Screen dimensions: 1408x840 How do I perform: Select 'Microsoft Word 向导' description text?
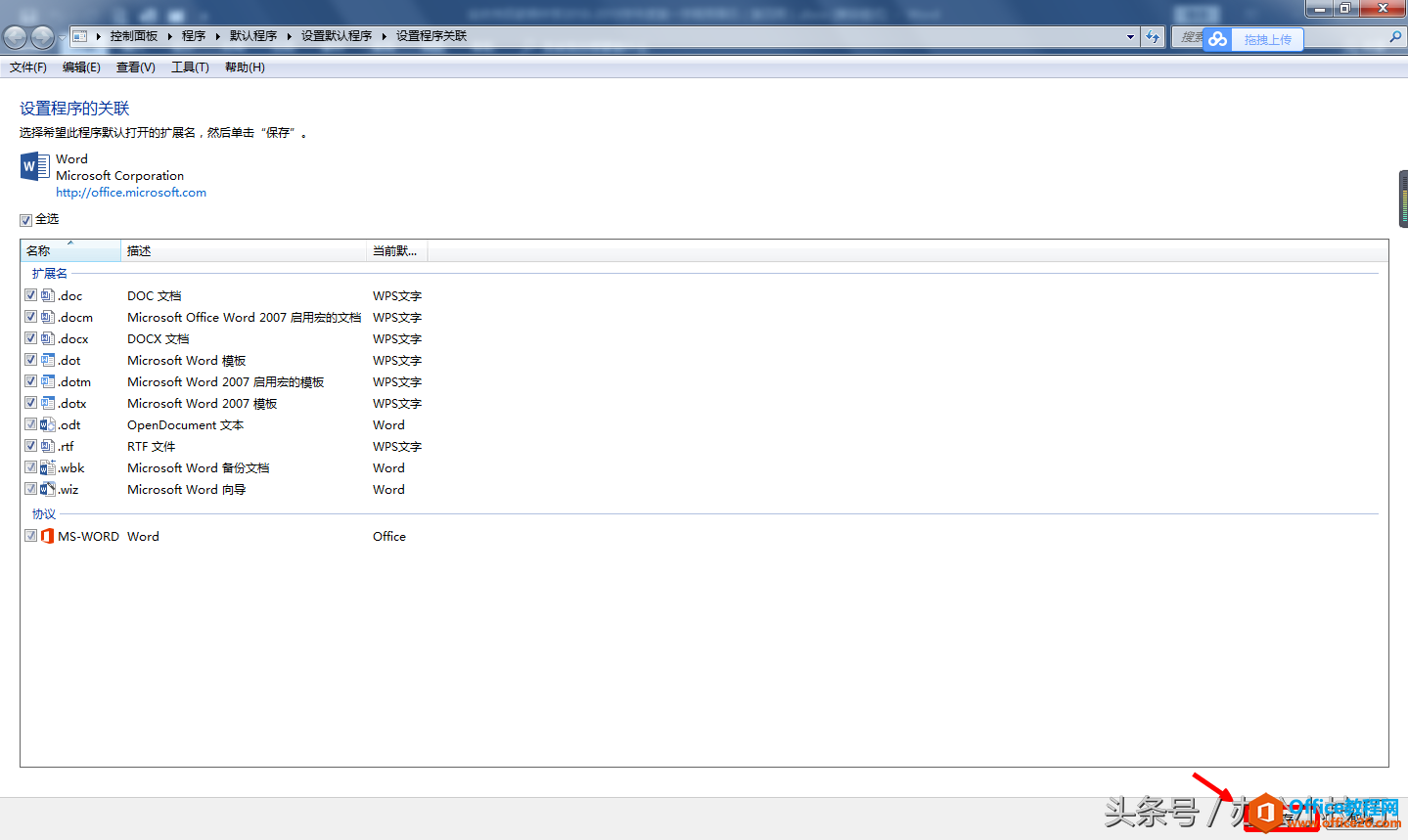[x=186, y=489]
